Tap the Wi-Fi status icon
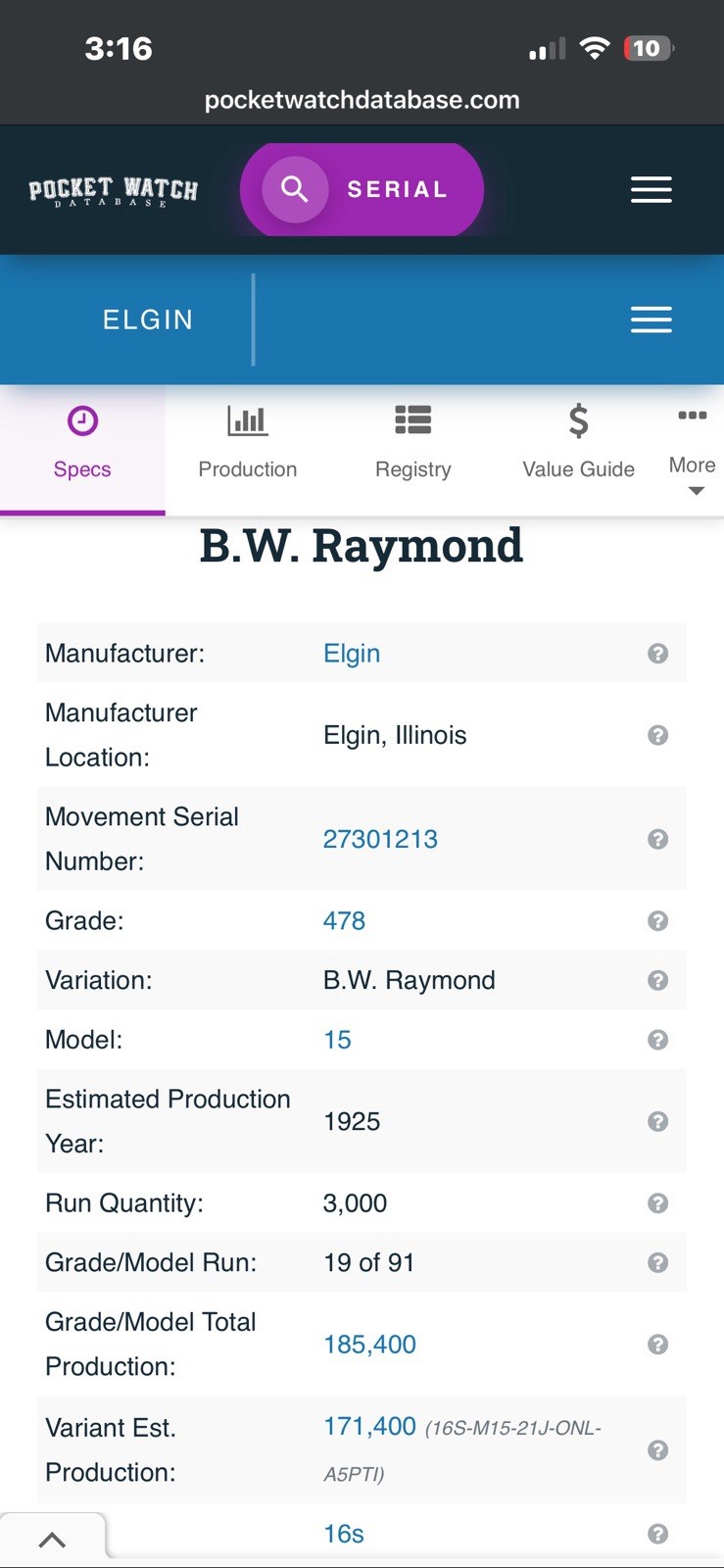 pos(594,48)
